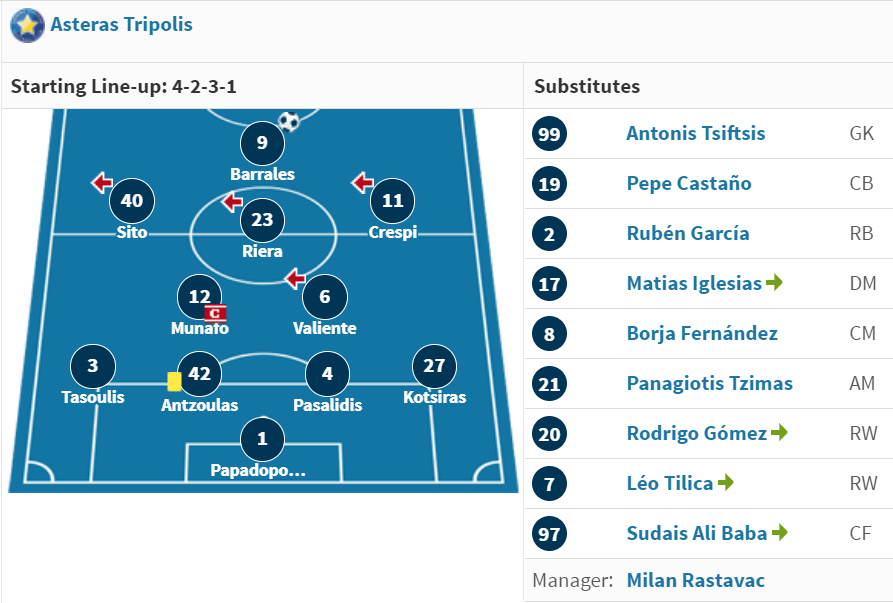Open manager Milan Rastavac's profile
Viewport: 893px width, 603px height.
point(695,580)
